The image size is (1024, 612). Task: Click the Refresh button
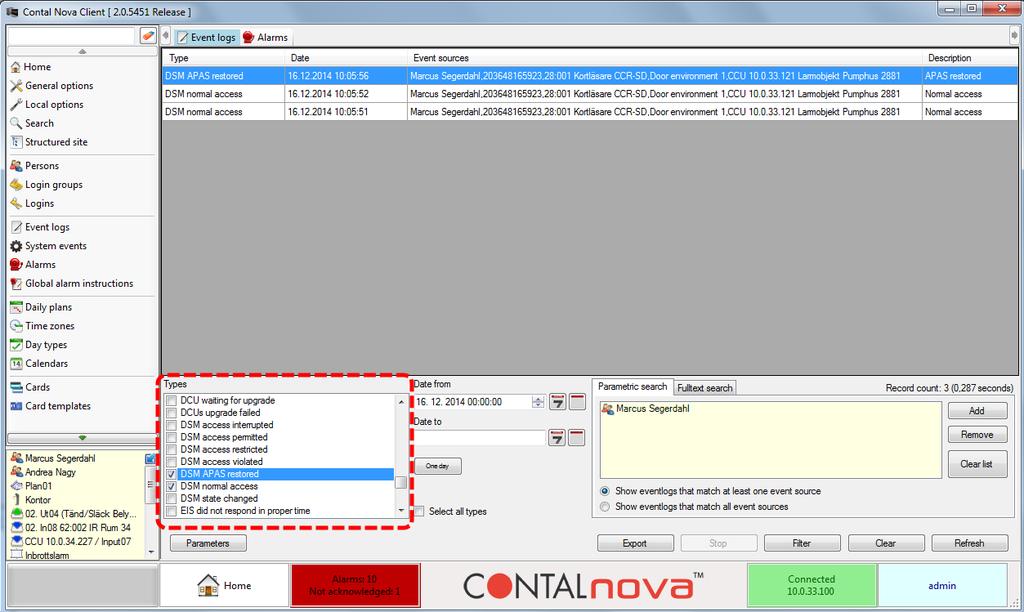(x=969, y=543)
